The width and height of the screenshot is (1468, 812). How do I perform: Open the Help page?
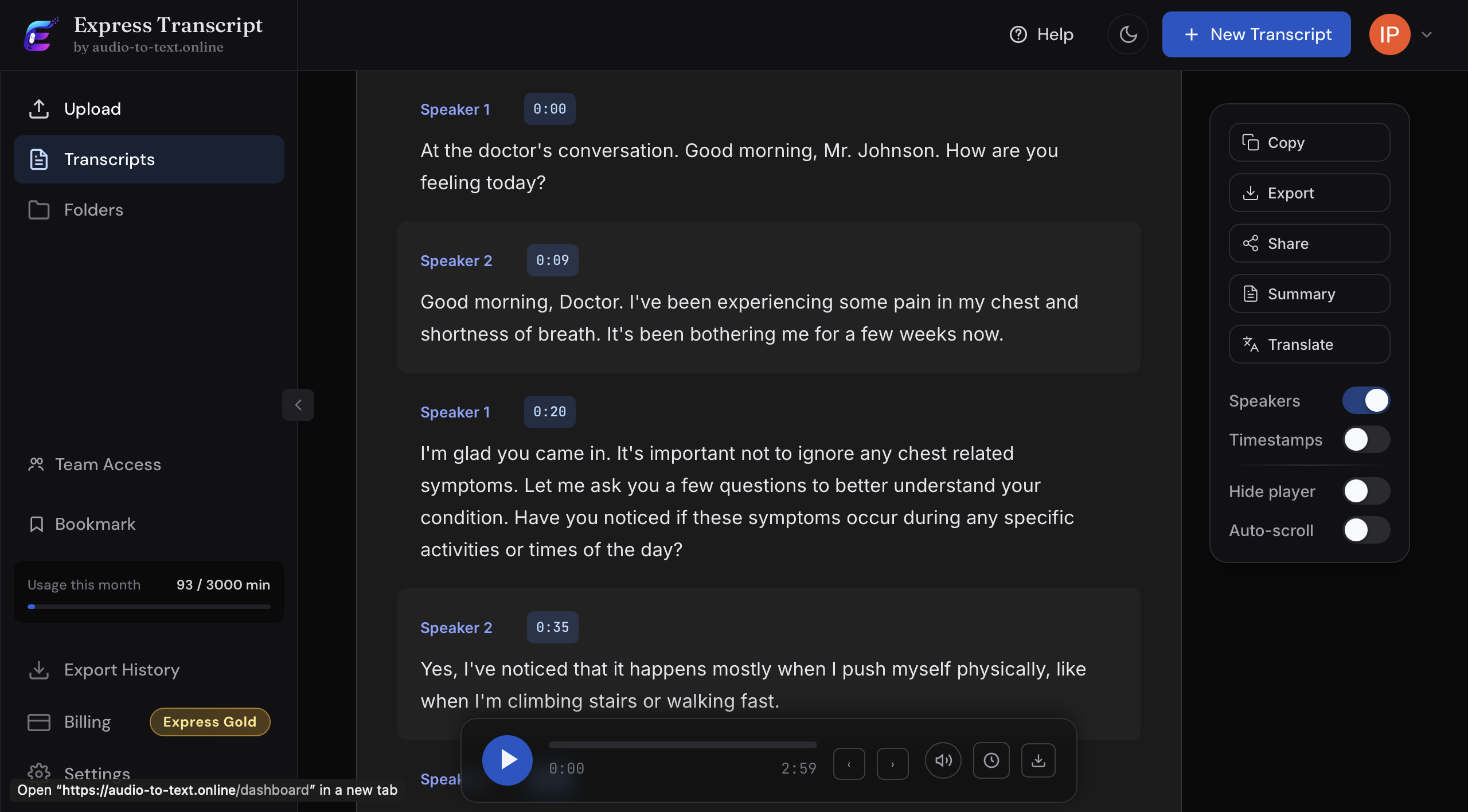point(1041,34)
